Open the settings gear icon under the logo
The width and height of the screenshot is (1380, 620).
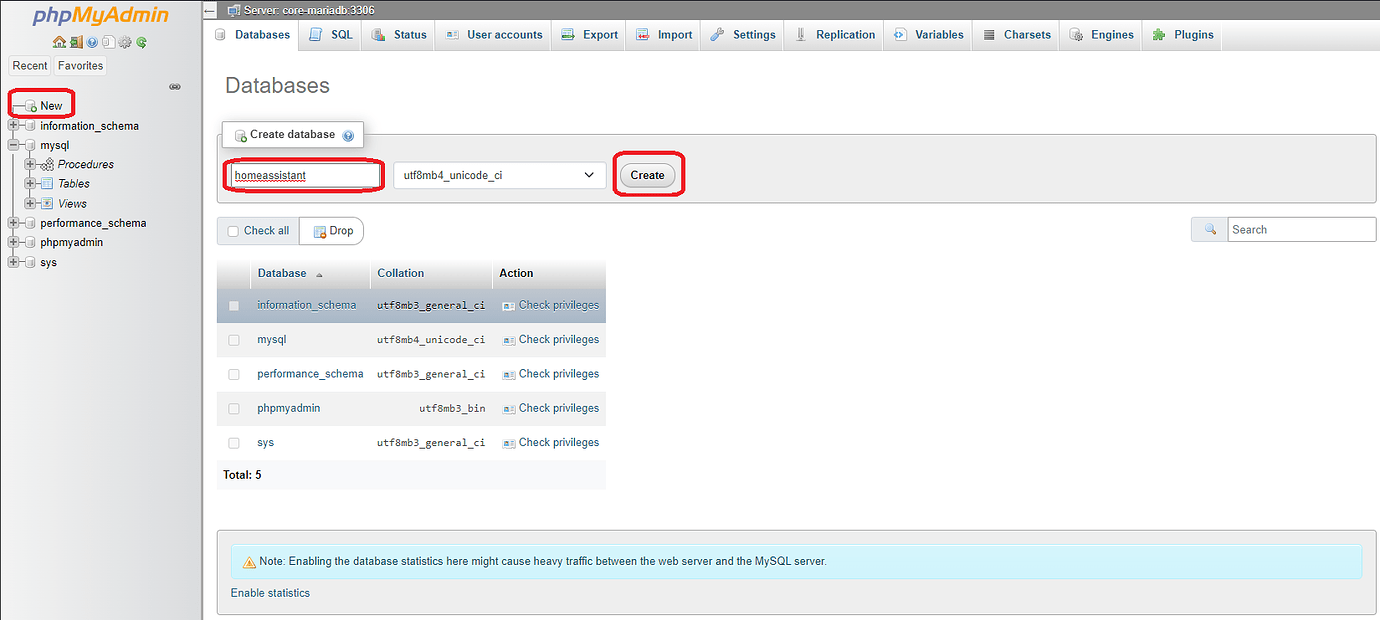tap(124, 42)
